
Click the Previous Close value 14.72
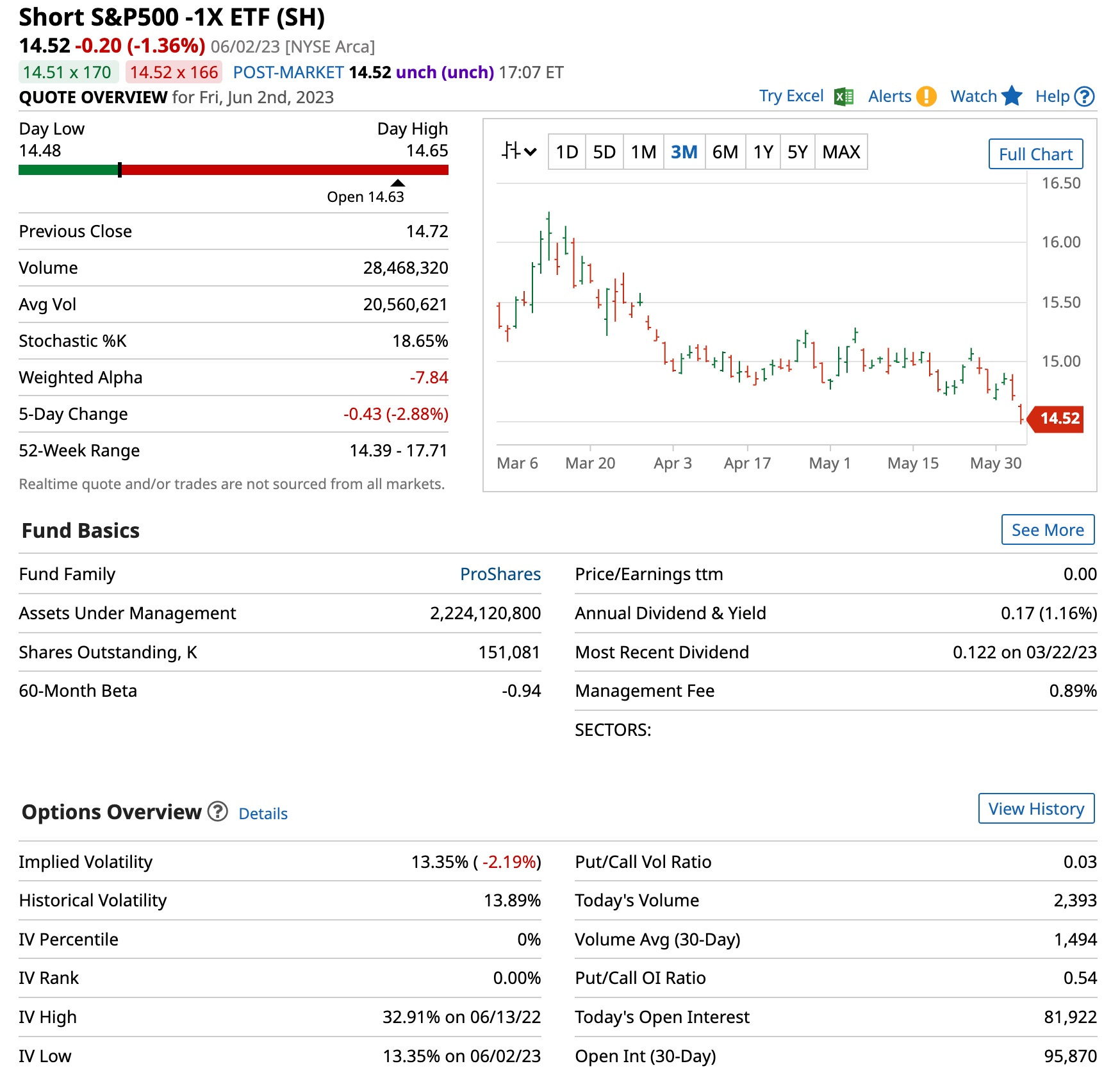tap(427, 231)
